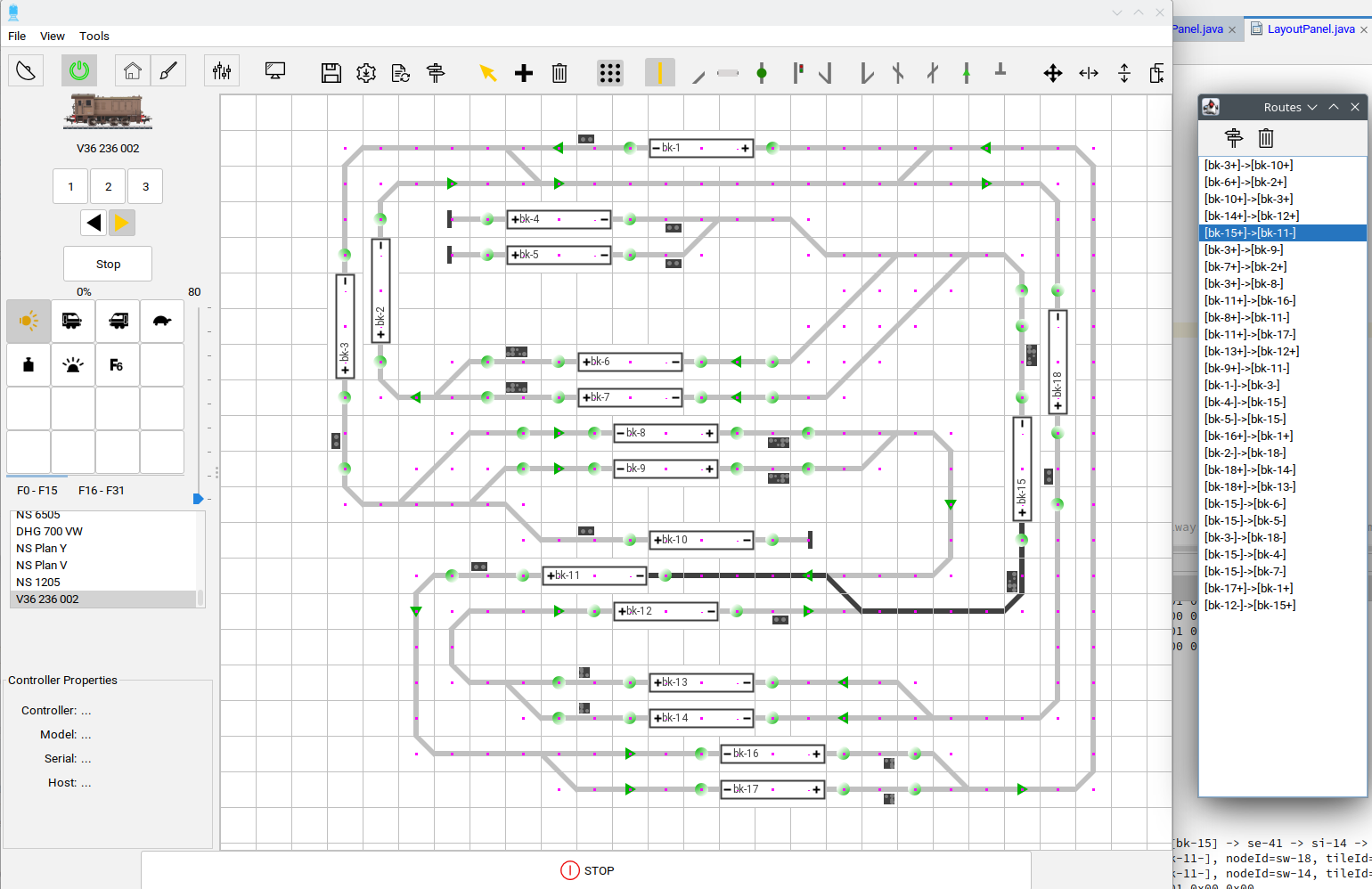Open the Routes window title dropdown arrow
Image resolution: width=1372 pixels, height=889 pixels.
coord(1312,107)
